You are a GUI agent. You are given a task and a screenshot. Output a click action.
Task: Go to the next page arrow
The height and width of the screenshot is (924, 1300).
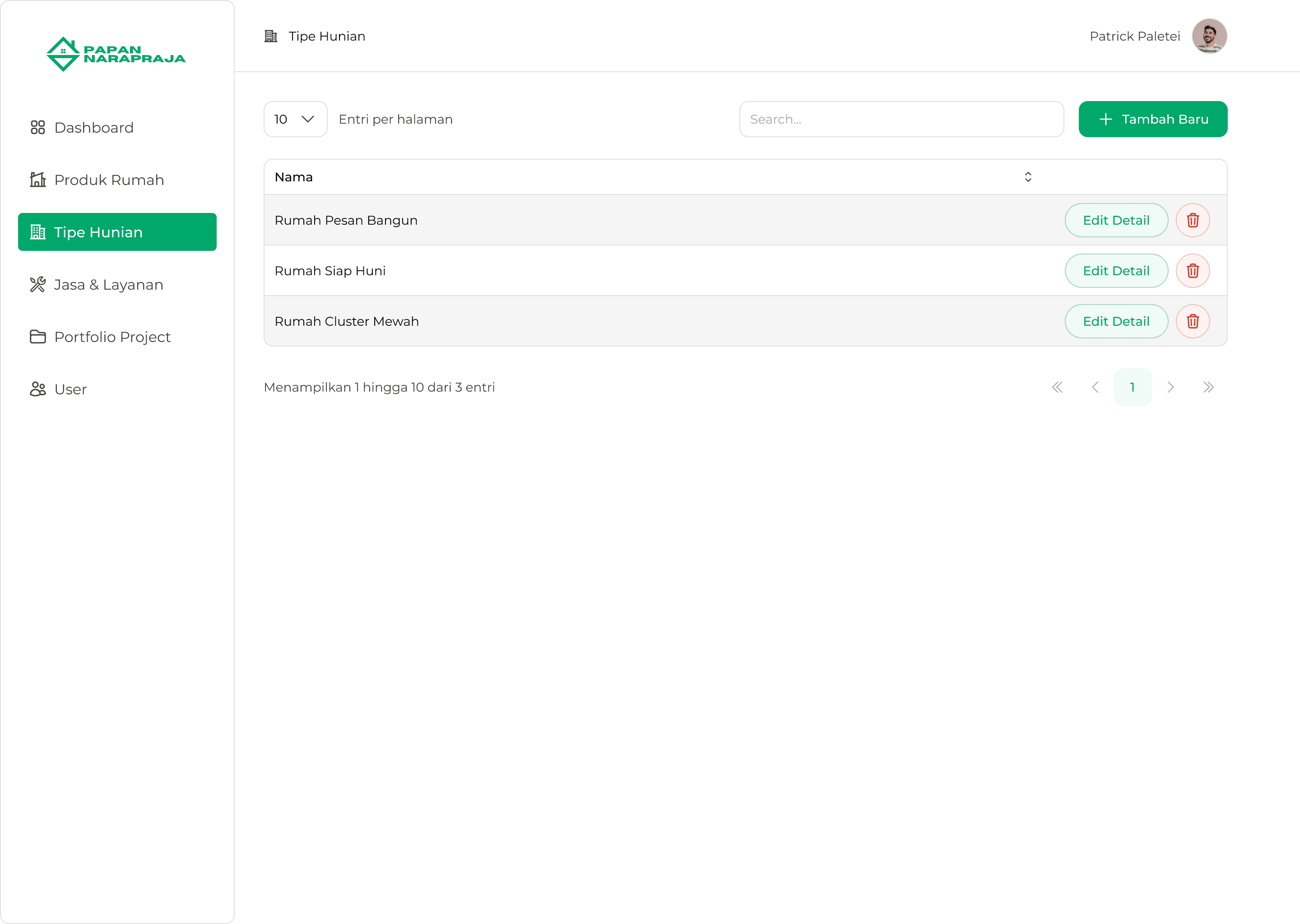1170,388
